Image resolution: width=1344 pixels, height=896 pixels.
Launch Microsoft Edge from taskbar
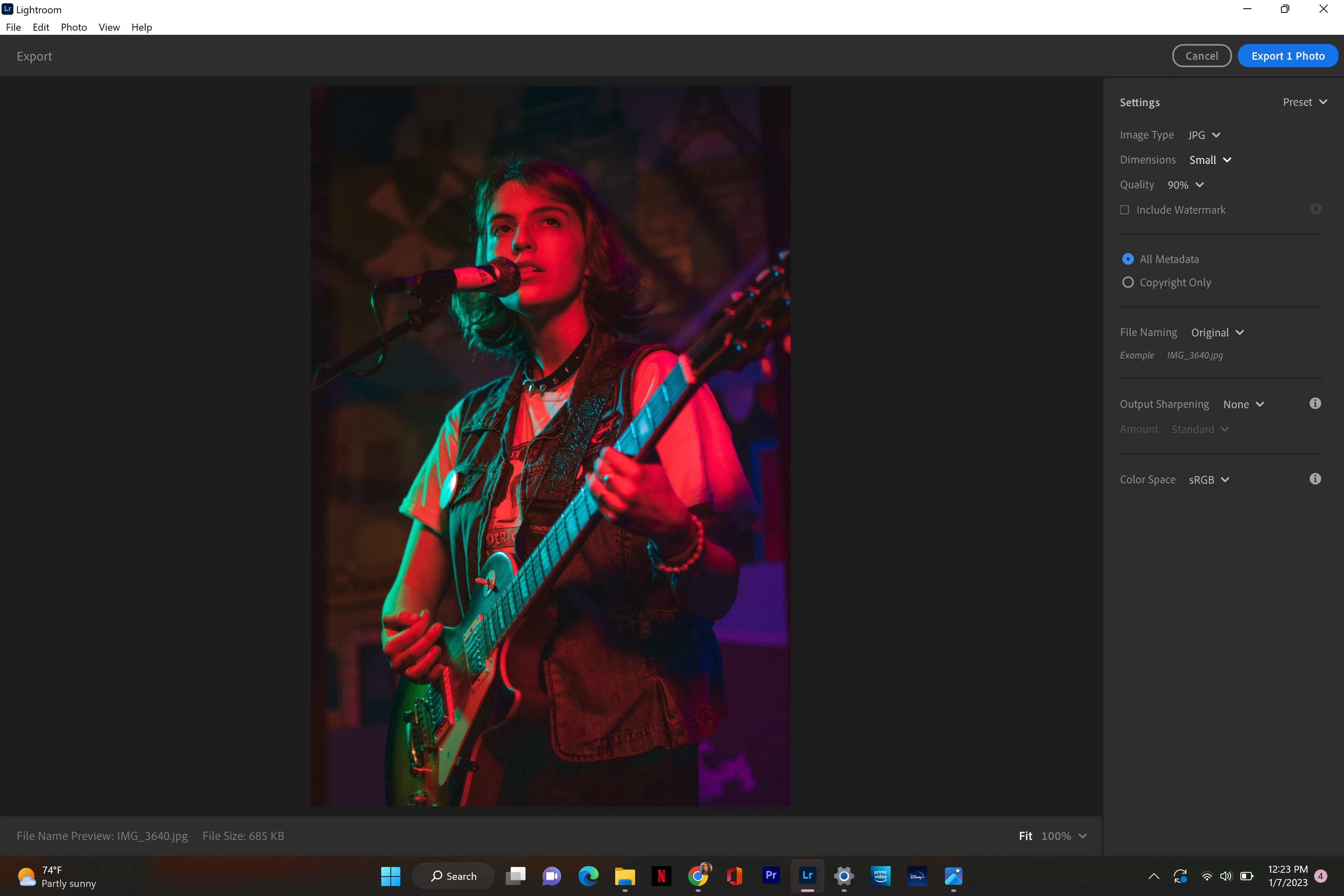point(588,875)
